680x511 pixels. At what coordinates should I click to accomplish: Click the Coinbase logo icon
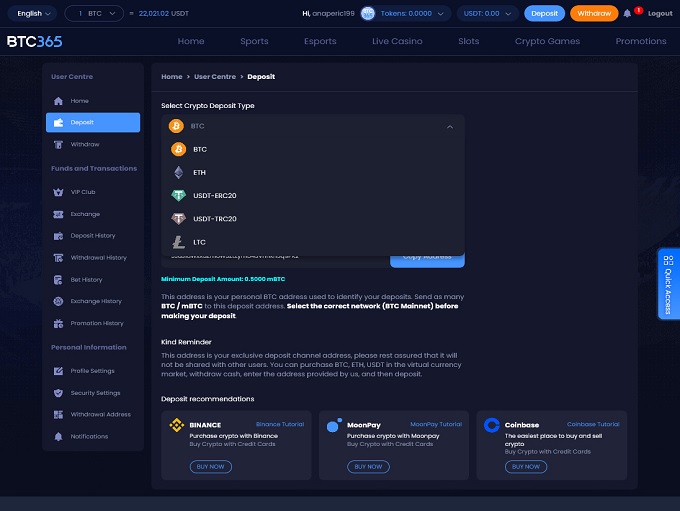click(x=491, y=425)
